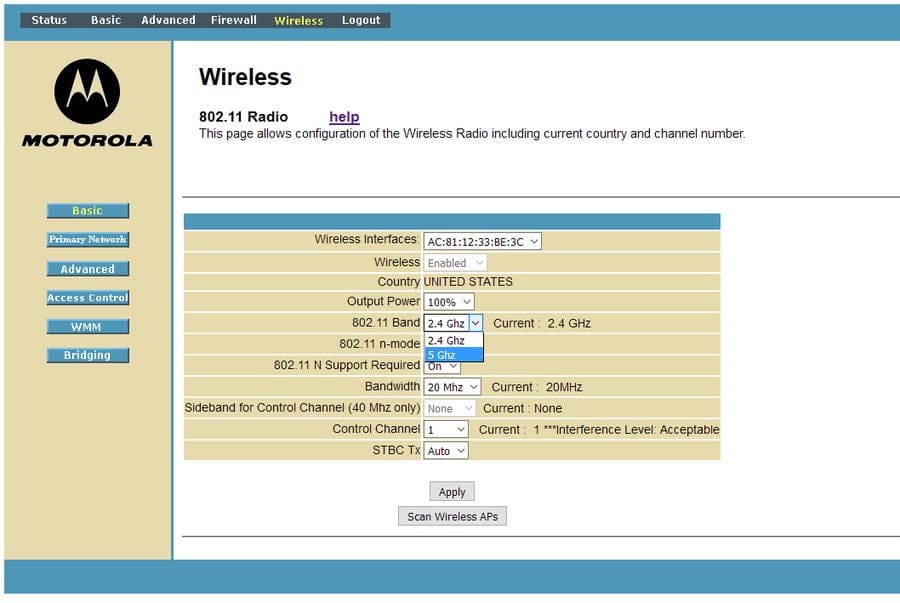Click the Scan Wireless APs button
This screenshot has width=900, height=603.
pos(452,517)
